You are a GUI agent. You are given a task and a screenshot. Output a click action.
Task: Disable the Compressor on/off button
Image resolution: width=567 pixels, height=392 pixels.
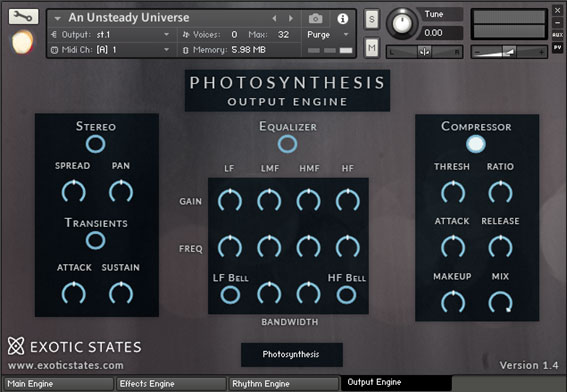pyautogui.click(x=476, y=144)
